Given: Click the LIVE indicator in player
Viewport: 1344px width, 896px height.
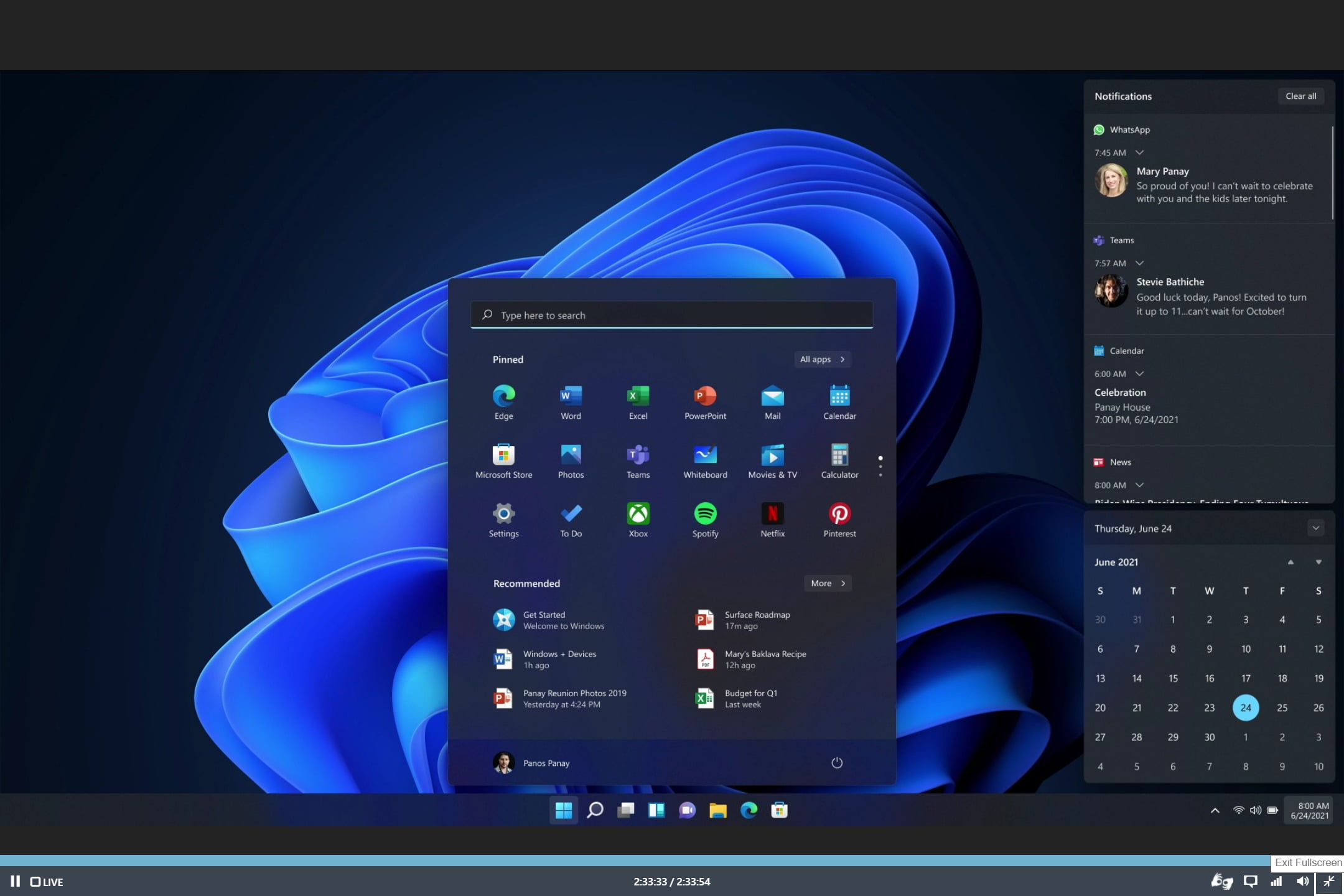Looking at the screenshot, I should pos(47,882).
